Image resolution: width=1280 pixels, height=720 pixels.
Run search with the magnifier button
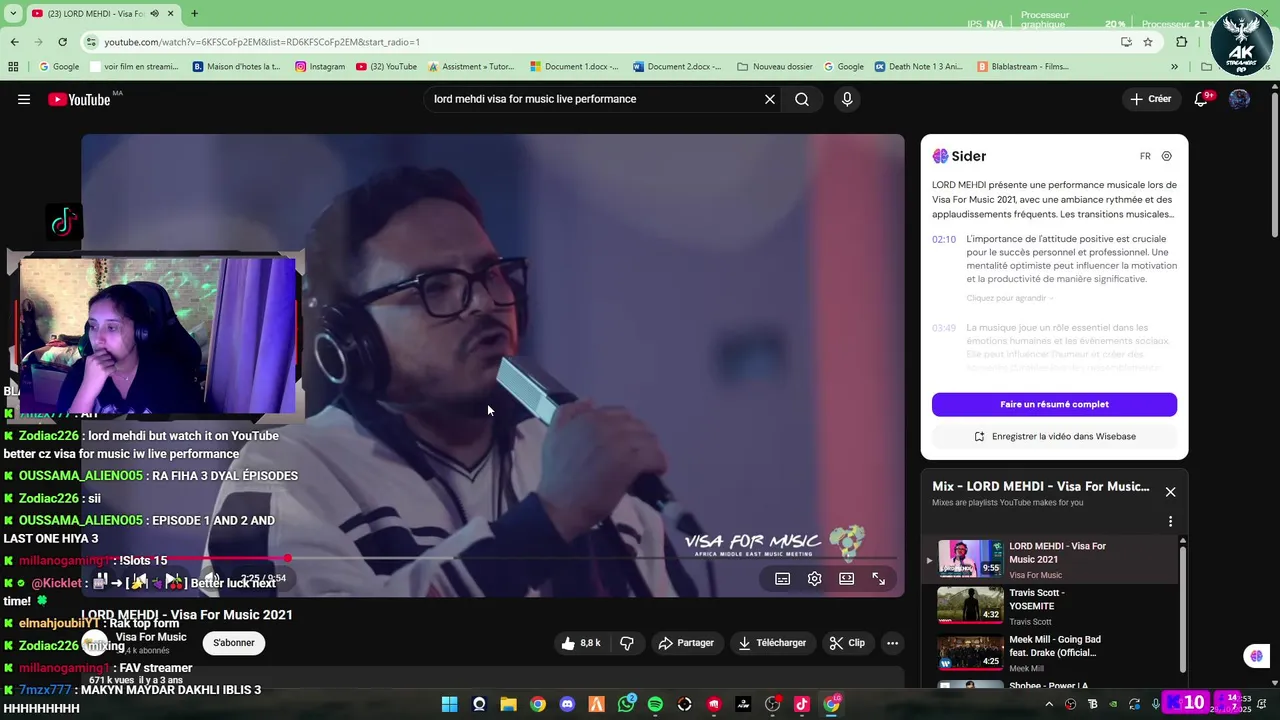click(802, 99)
